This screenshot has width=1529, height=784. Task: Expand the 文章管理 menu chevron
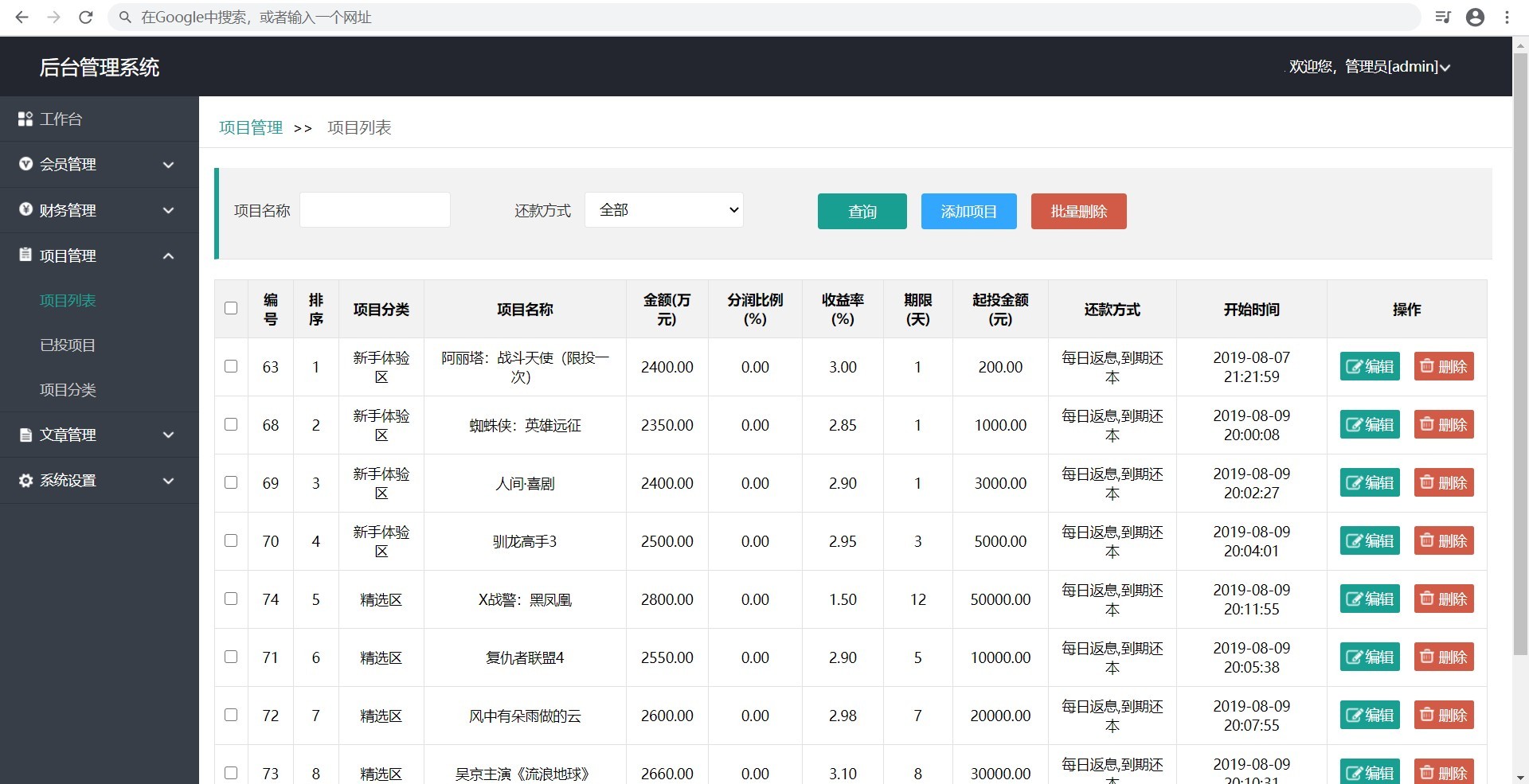click(168, 435)
